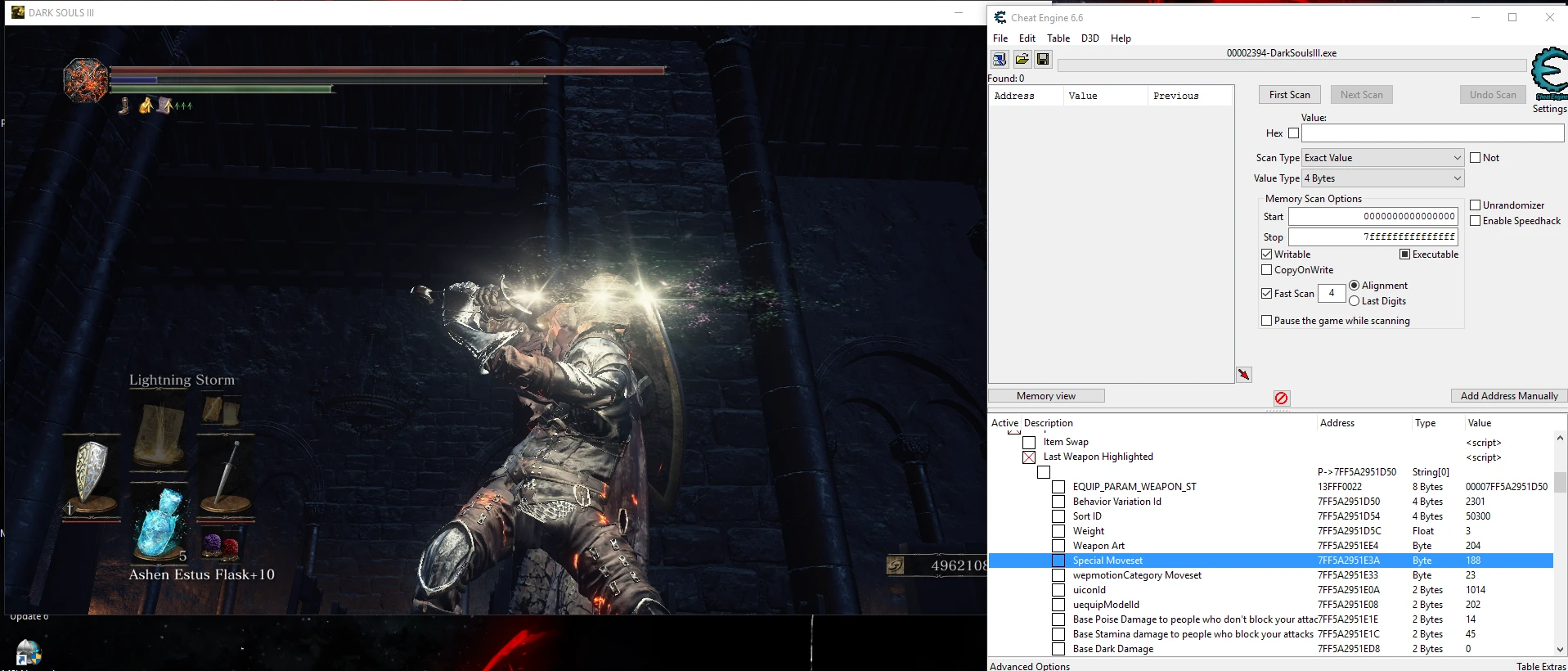The image size is (1568, 671).
Task: Click the red arrow add-to-address-list icon
Action: [1244, 375]
